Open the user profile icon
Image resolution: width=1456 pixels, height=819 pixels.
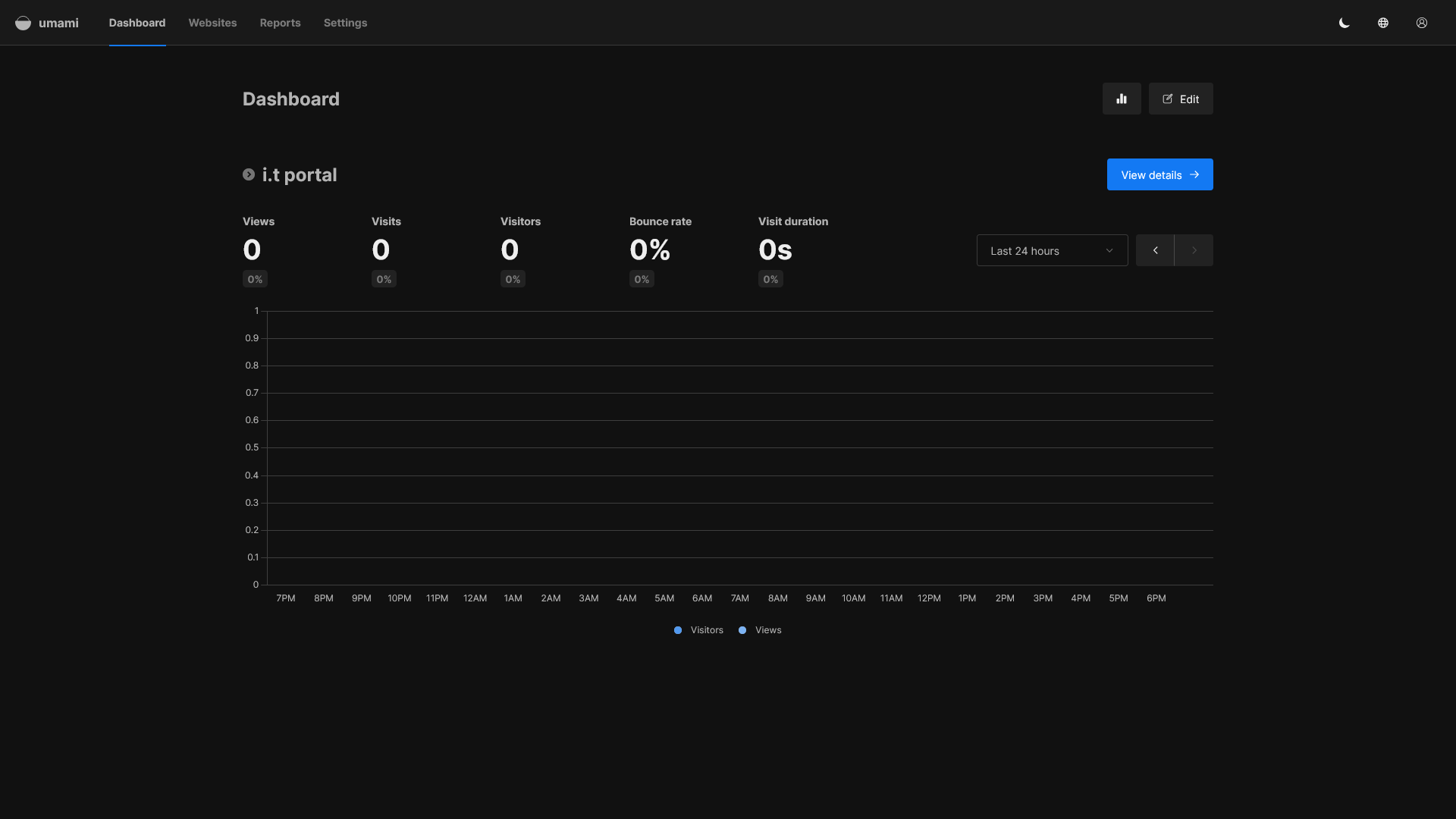point(1422,23)
